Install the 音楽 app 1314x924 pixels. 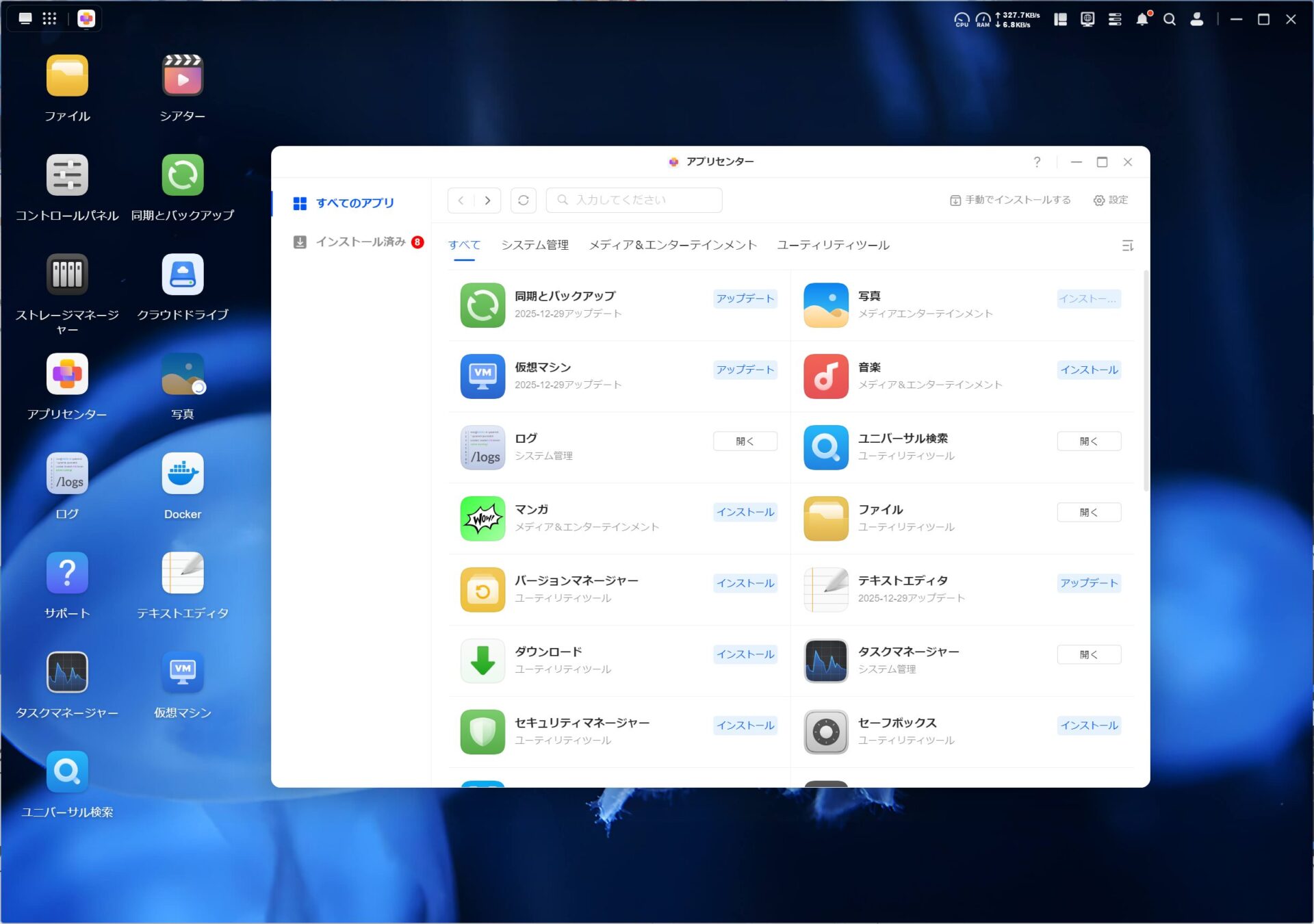tap(1088, 370)
